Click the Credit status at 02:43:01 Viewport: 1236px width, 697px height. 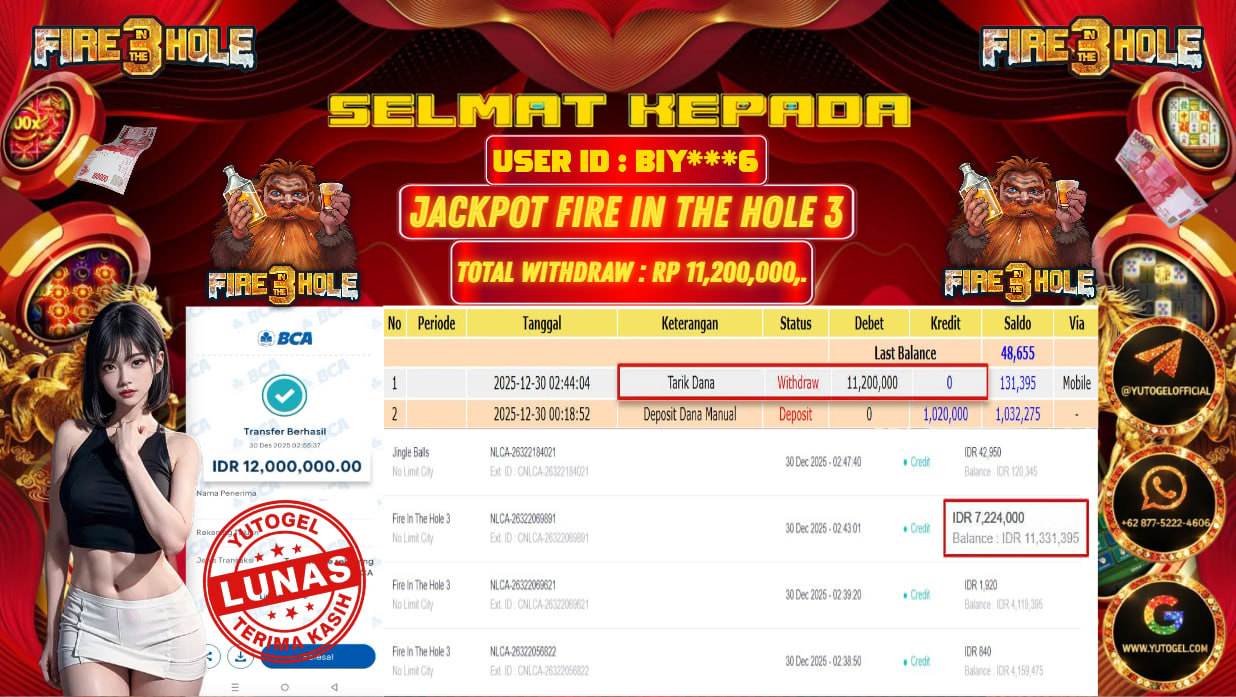[916, 528]
